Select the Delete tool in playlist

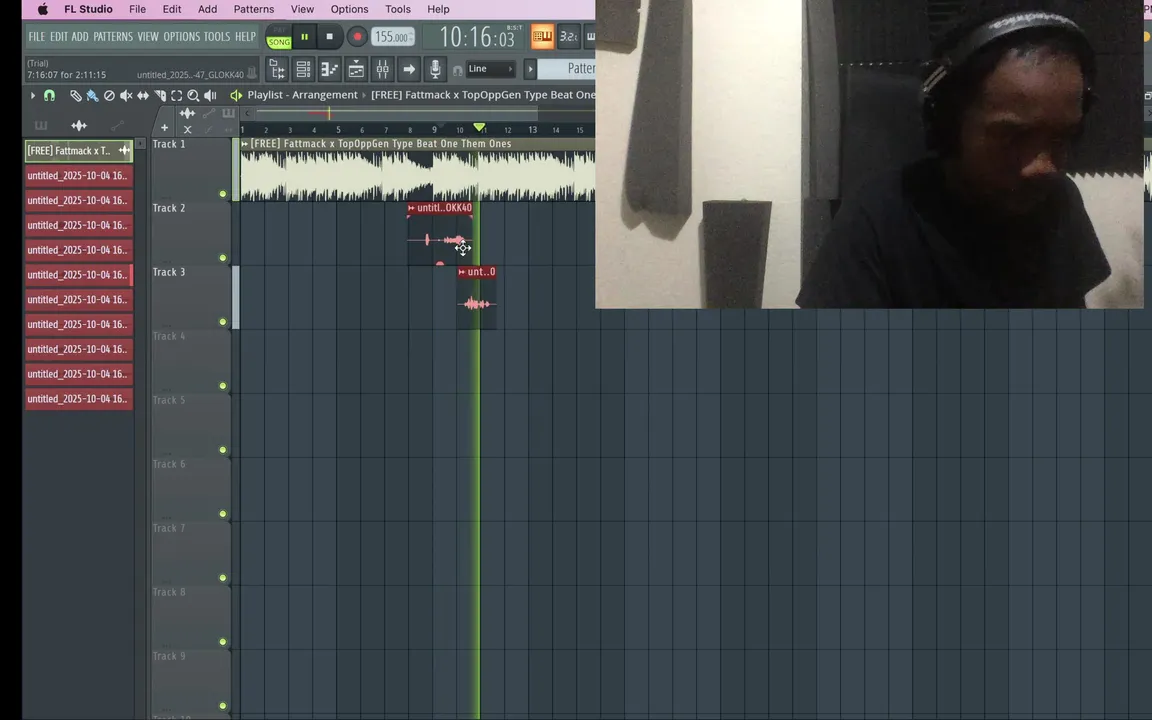(109, 96)
